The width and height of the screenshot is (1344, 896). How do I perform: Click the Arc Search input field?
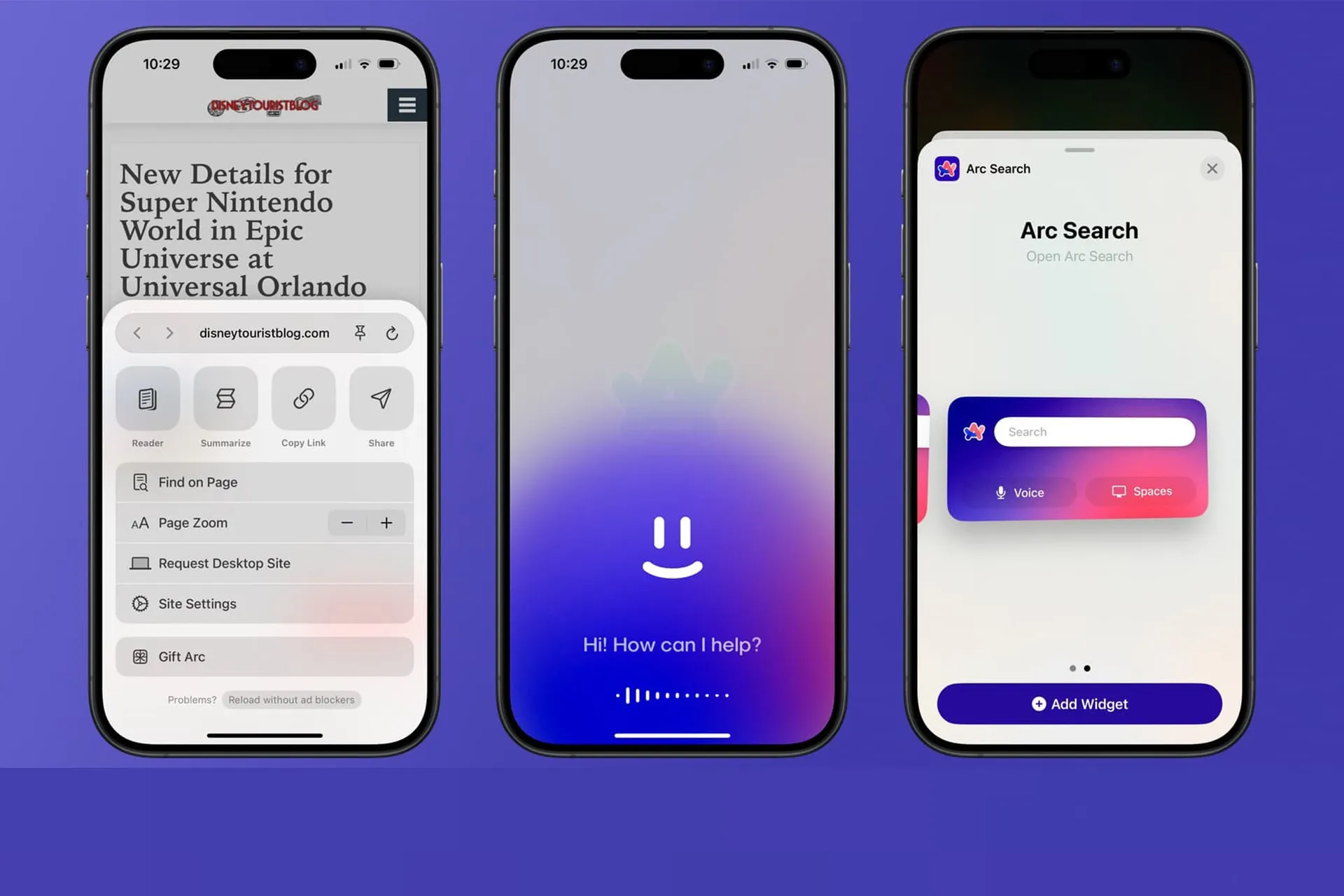[1094, 432]
